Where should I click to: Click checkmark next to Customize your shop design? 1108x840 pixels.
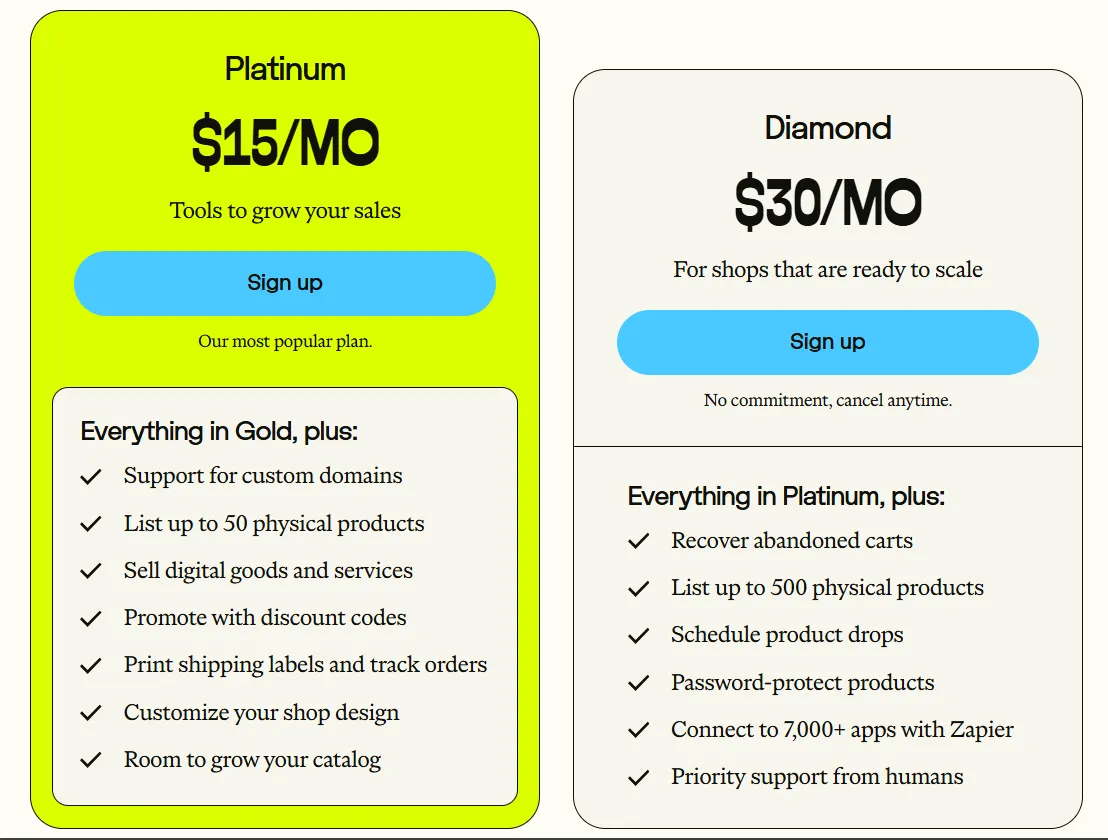(91, 713)
